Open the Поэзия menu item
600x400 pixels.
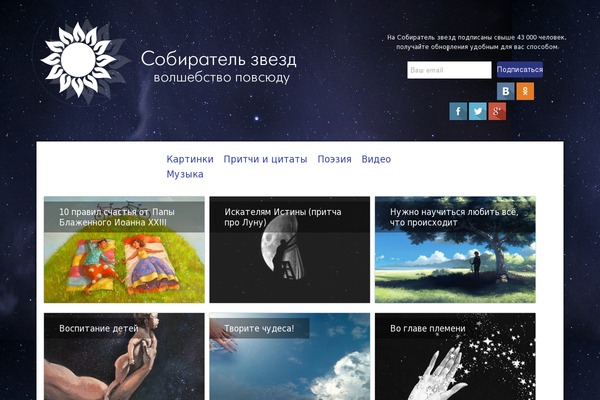click(334, 159)
